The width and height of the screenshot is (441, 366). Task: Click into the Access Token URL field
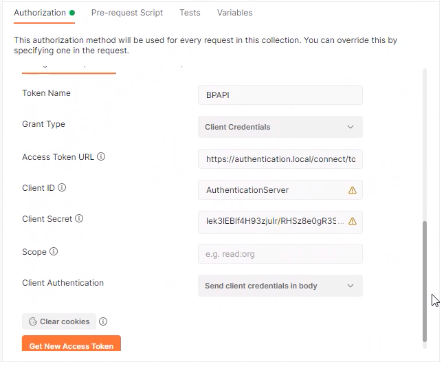[x=280, y=159]
